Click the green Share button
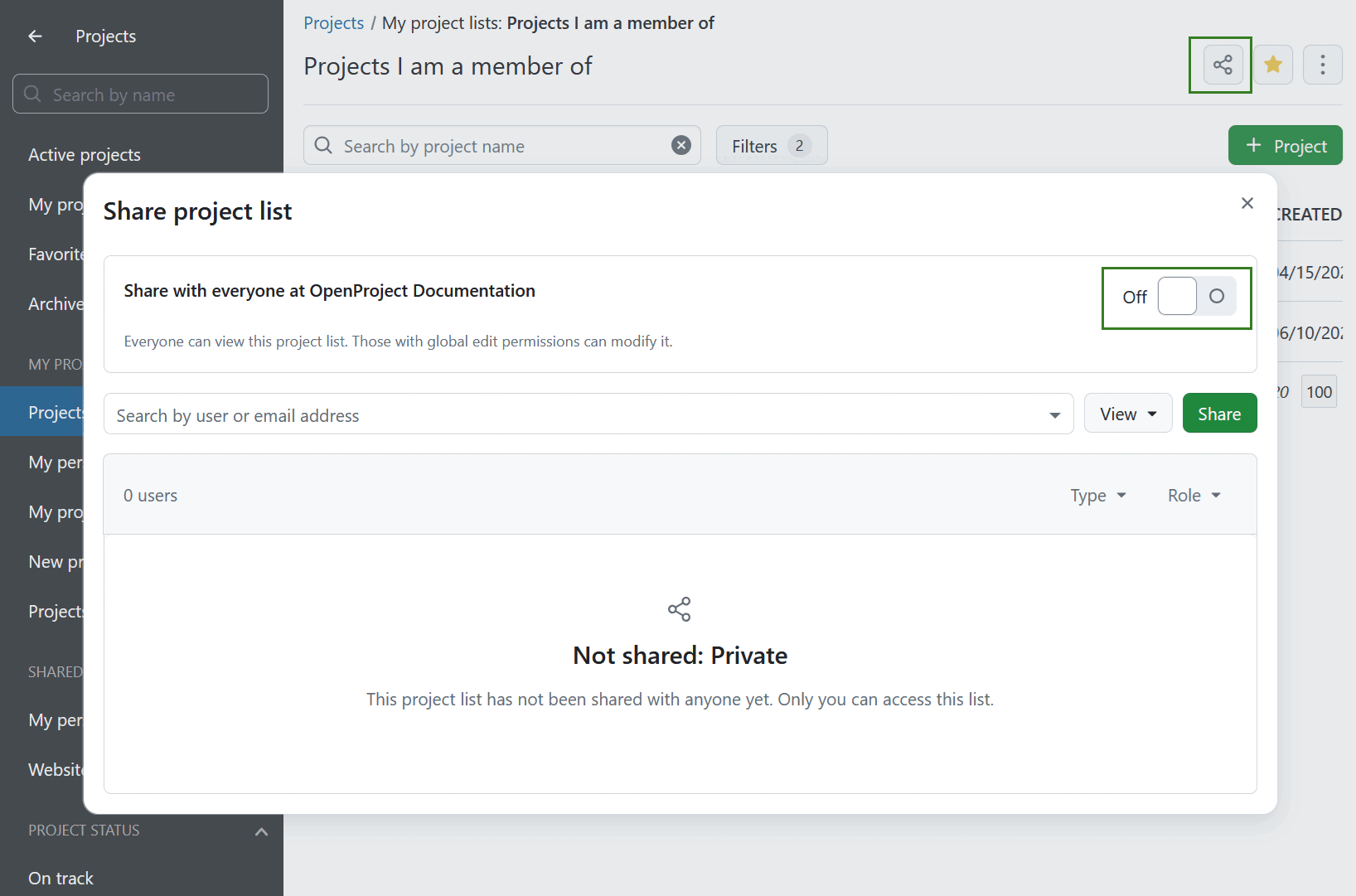1356x896 pixels. click(x=1219, y=413)
